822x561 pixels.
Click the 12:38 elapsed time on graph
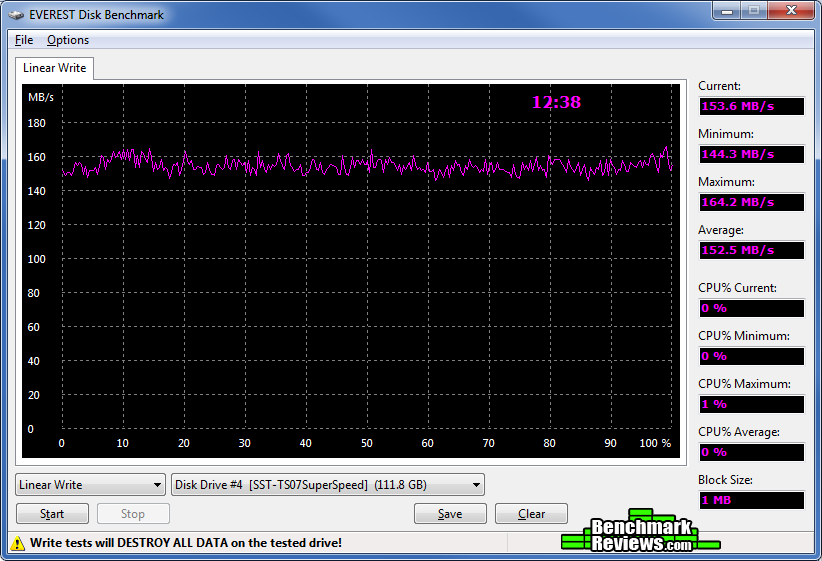[556, 102]
